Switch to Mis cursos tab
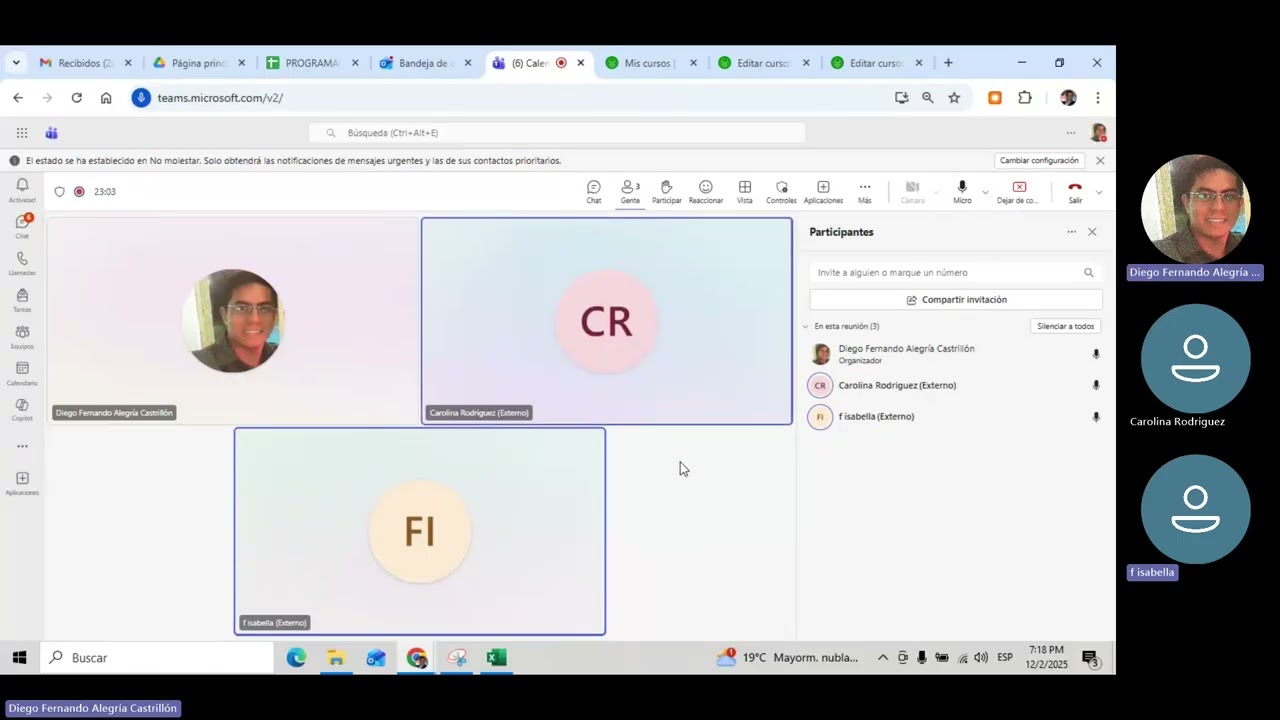1280x720 pixels. pos(651,63)
